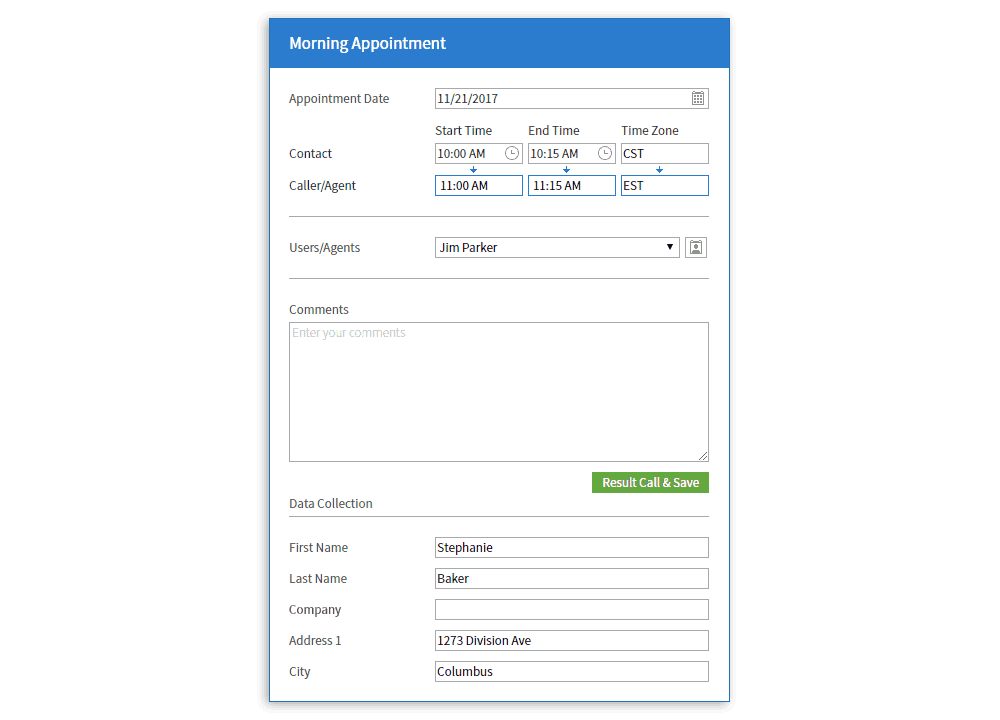
Task: Grab the Comments box resize handle
Action: tap(703, 456)
